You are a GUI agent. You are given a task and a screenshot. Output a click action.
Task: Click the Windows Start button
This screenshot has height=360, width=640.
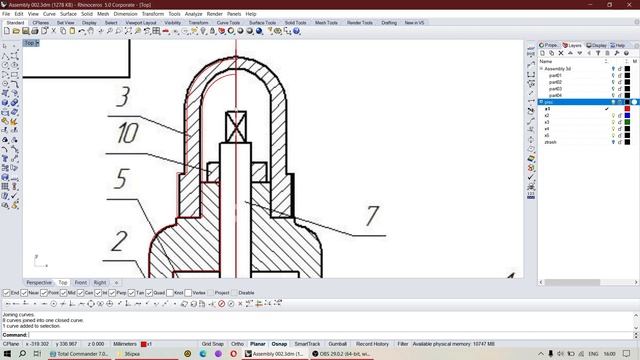click(7, 353)
